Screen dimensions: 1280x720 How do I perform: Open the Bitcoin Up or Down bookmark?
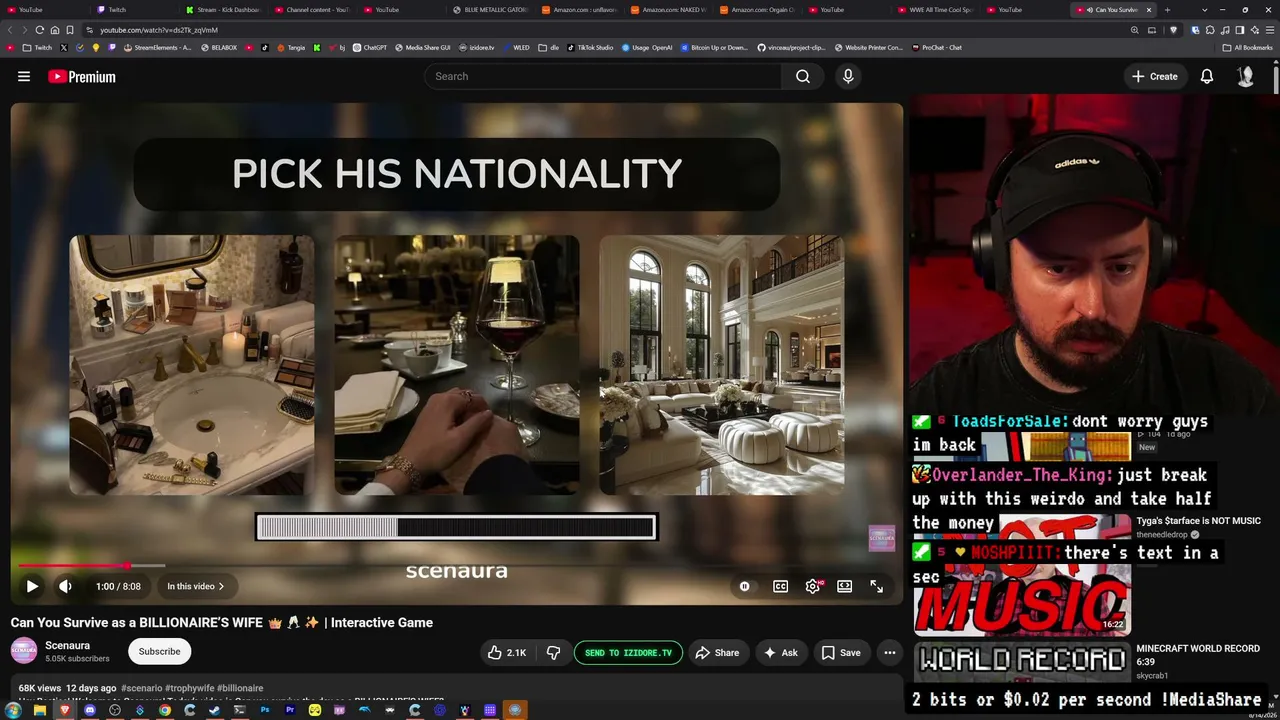pyautogui.click(x=714, y=47)
